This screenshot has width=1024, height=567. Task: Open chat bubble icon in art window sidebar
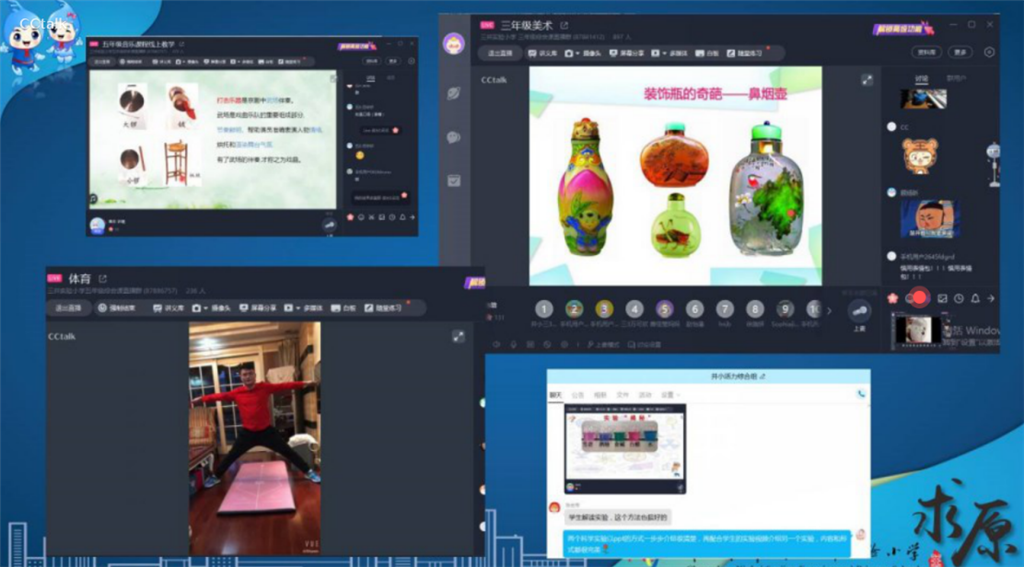(453, 137)
